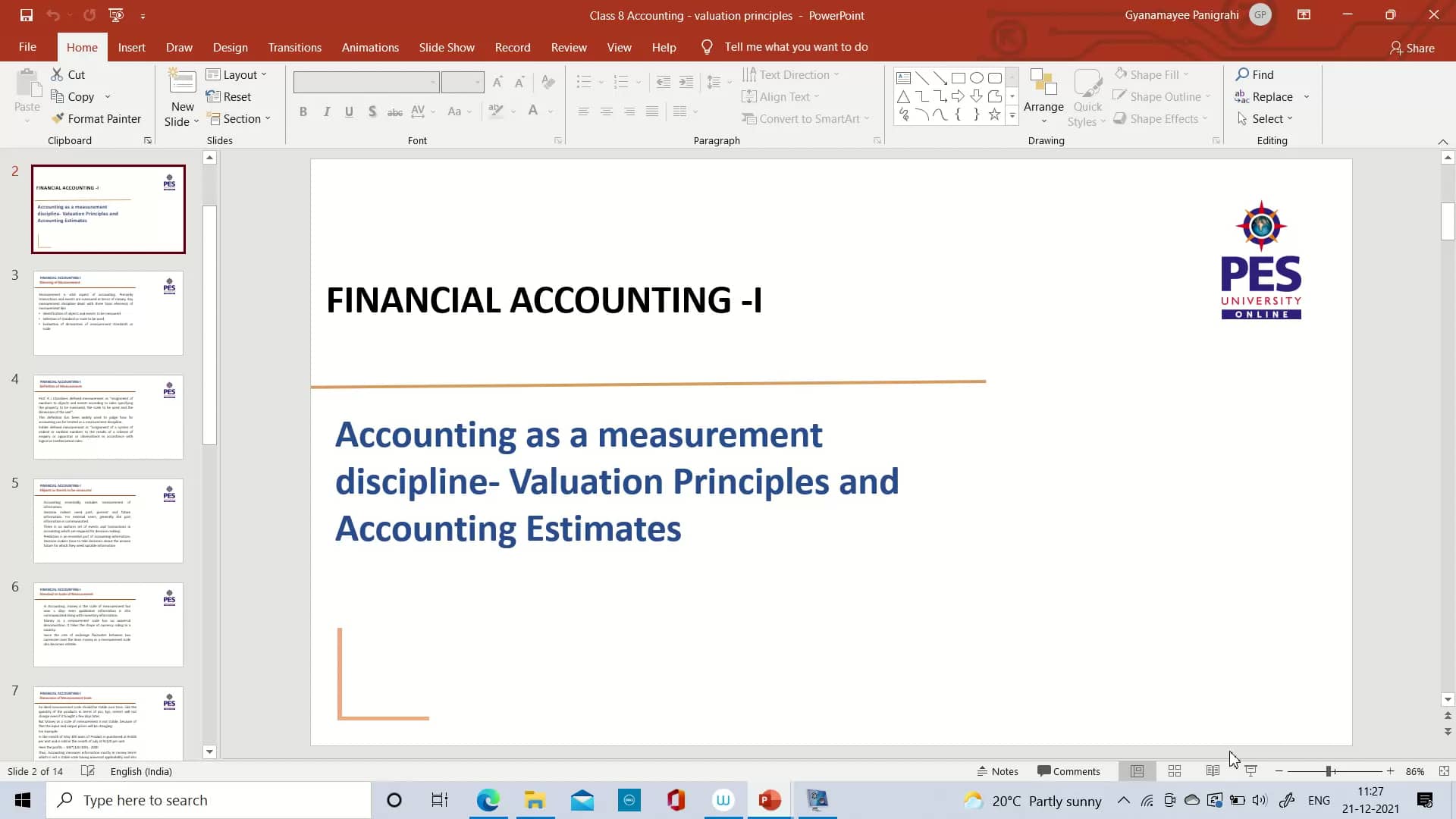Screen dimensions: 1456x819
Task: Select slide 4 thumbnail
Action: tap(108, 416)
